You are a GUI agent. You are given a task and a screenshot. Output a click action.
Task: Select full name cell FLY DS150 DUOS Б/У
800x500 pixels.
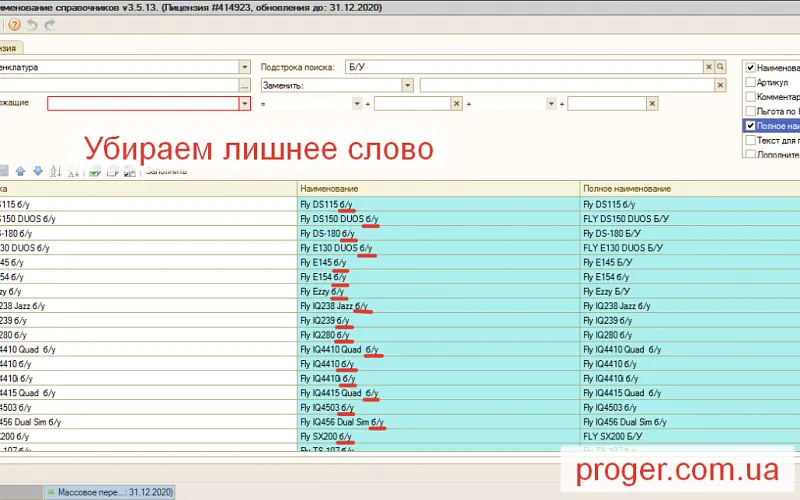(x=690, y=219)
